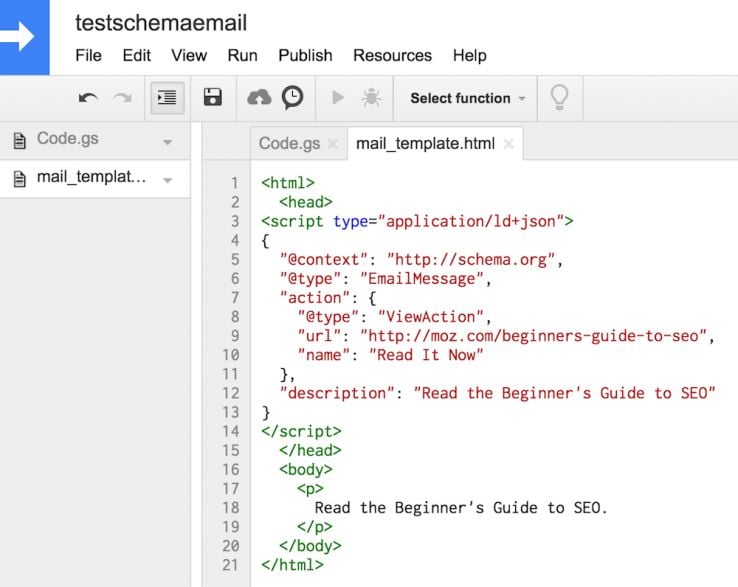The image size is (738, 587).
Task: Click the <body> opening tag
Action: [x=306, y=470]
